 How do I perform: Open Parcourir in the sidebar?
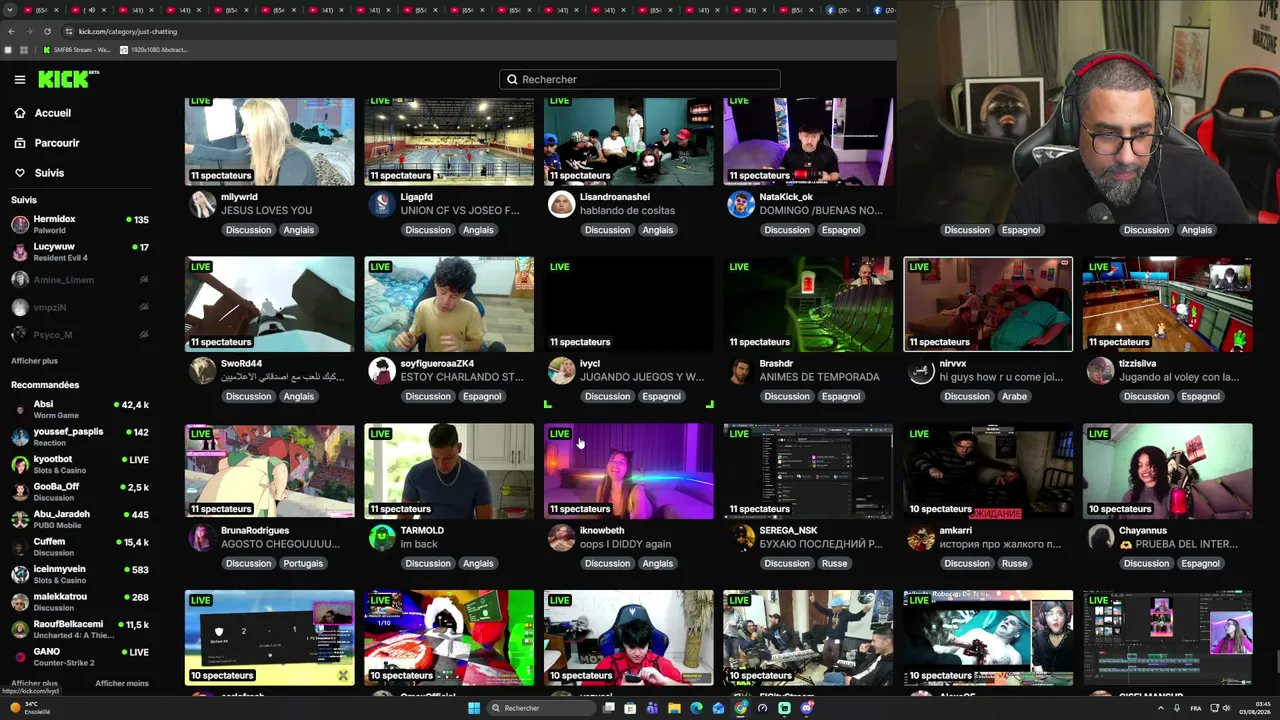(47, 143)
